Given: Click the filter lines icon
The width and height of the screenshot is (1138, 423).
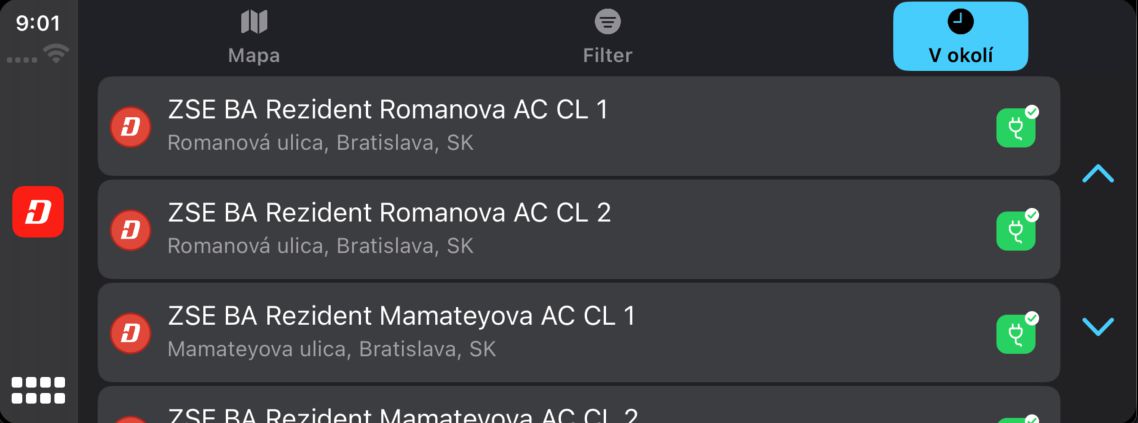Looking at the screenshot, I should click(x=607, y=22).
